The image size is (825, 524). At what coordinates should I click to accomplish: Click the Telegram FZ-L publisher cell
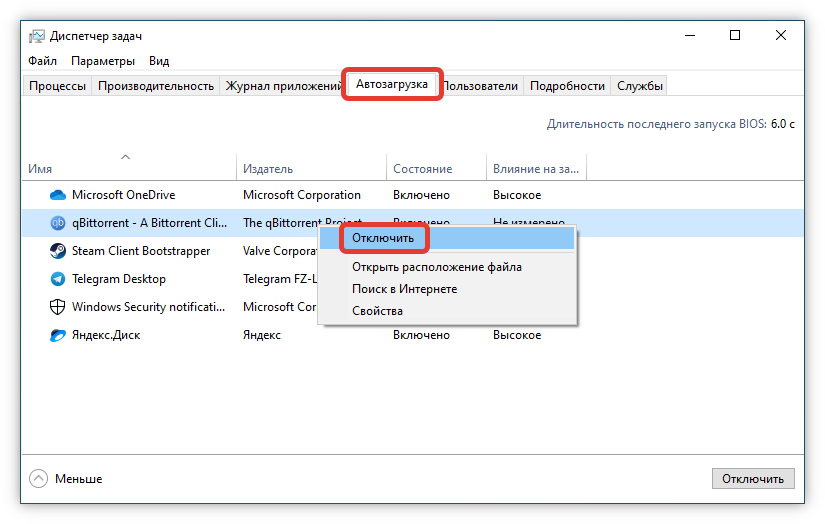(x=280, y=279)
